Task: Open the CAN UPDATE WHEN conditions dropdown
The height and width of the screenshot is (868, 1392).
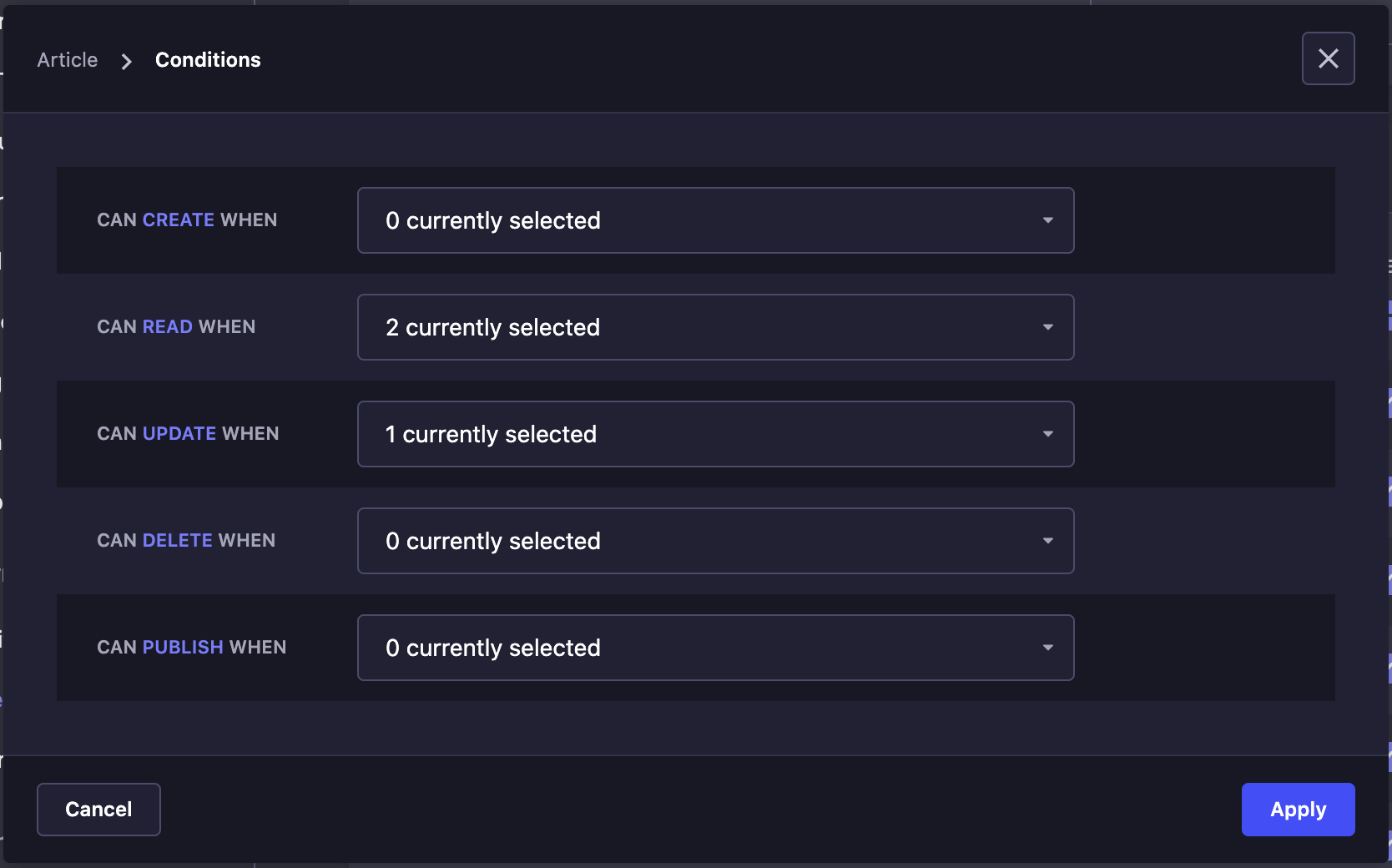Action: (x=715, y=434)
